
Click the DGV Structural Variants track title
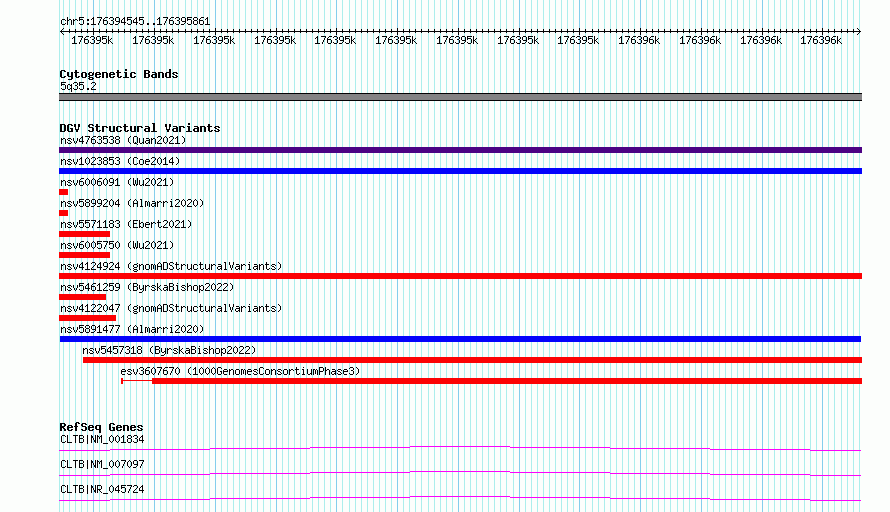click(x=140, y=128)
